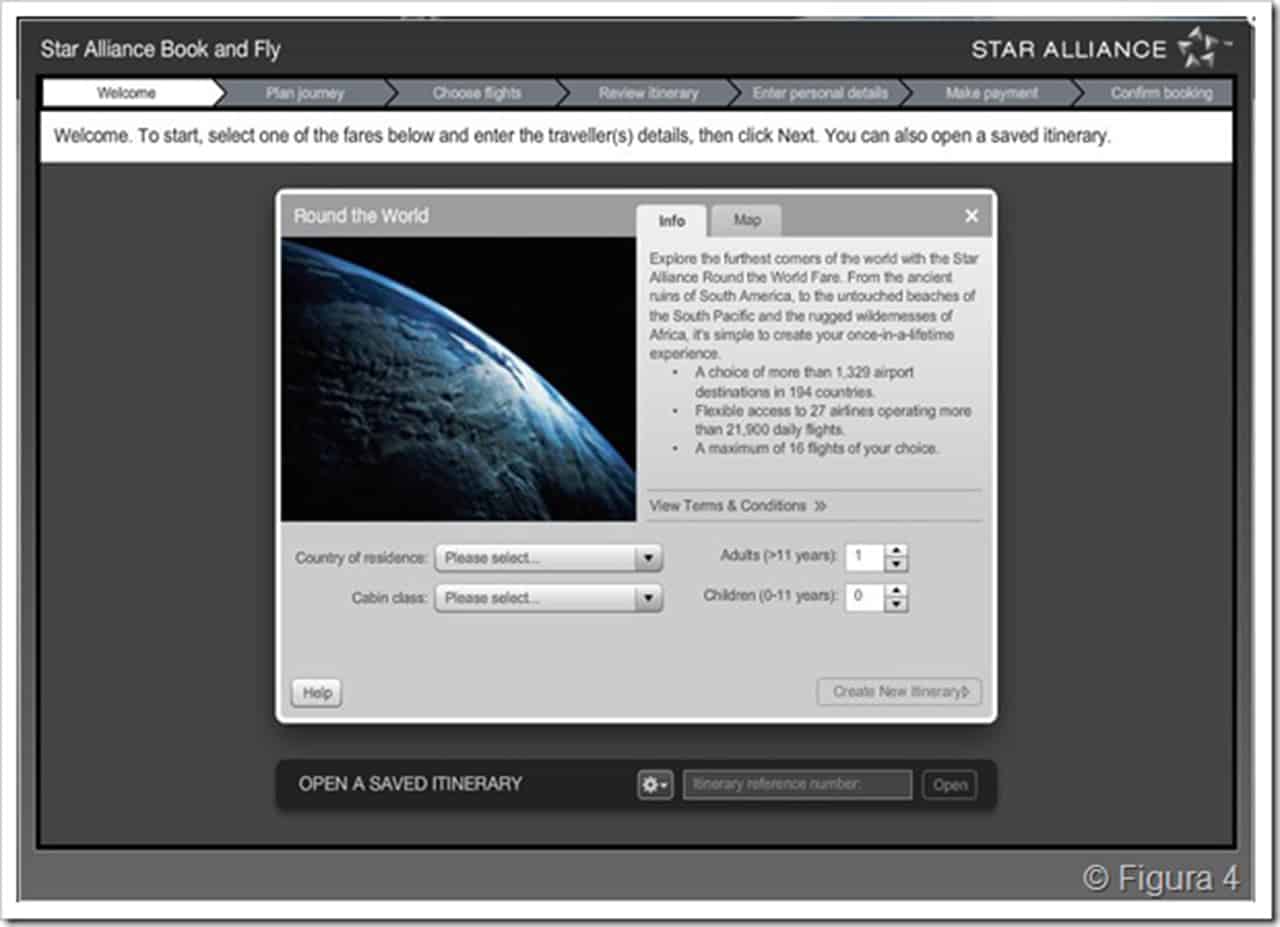1280x927 pixels.
Task: Go to the Review itinerary step
Action: tap(649, 93)
